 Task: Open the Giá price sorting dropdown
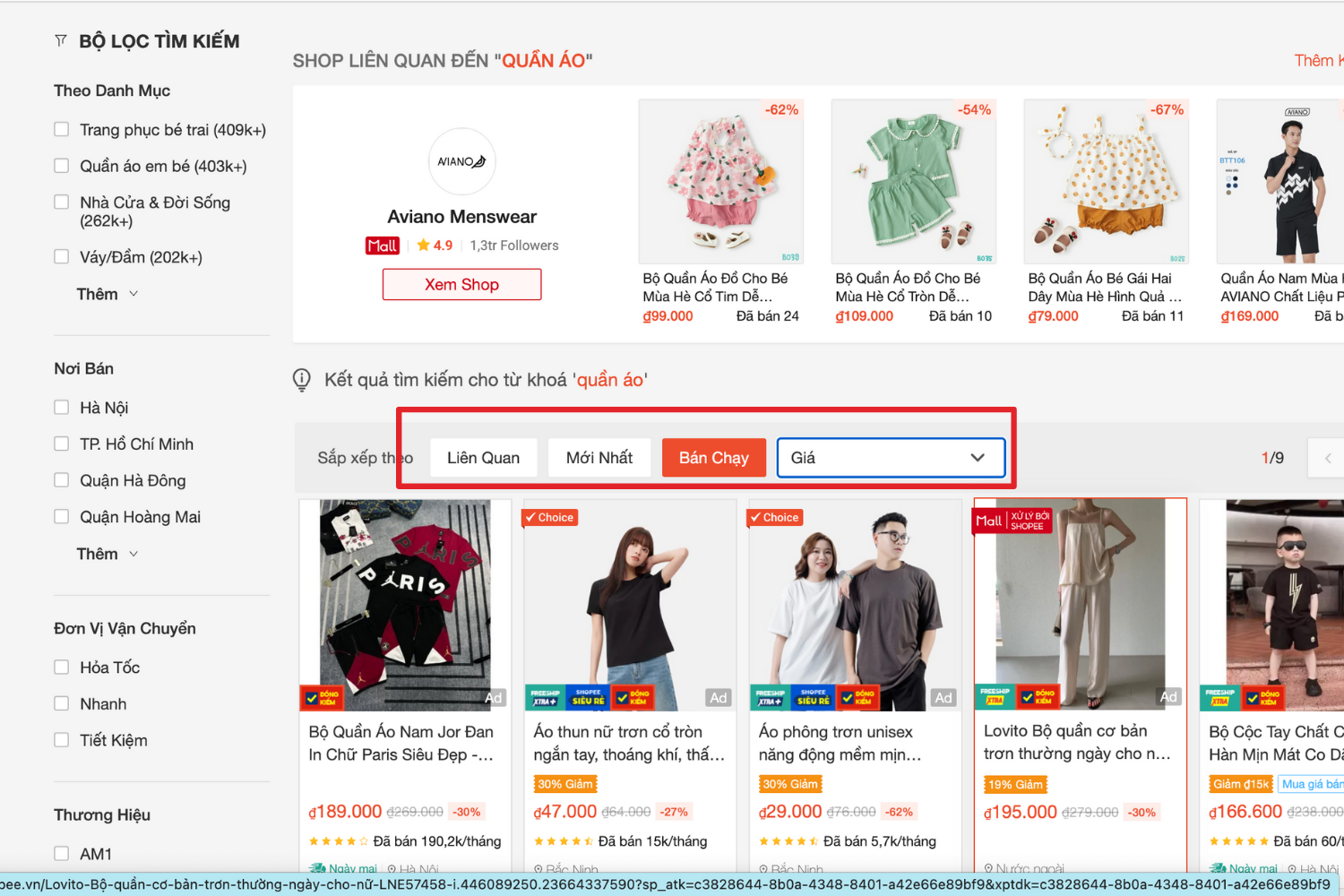[x=891, y=458]
